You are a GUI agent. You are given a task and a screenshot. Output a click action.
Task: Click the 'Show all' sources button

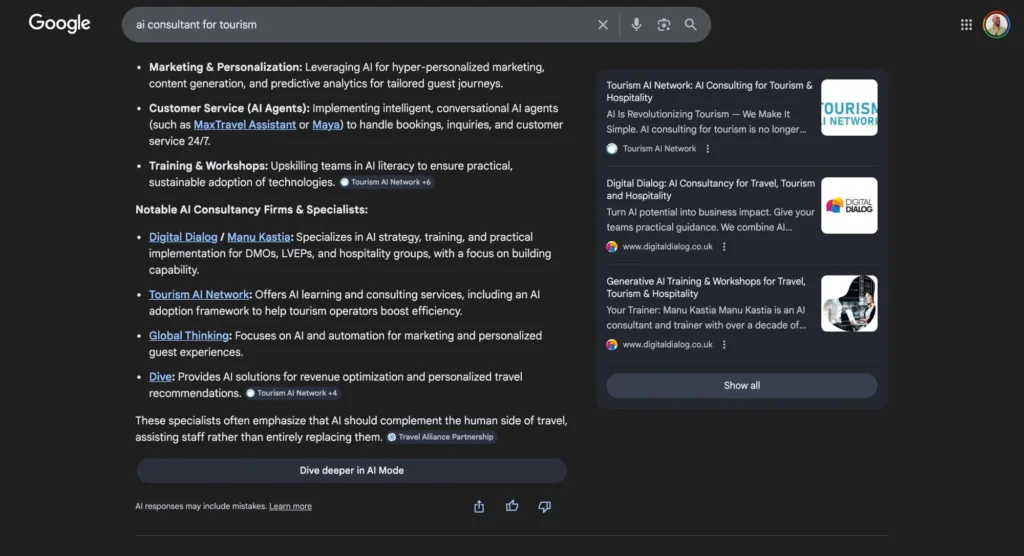pos(742,385)
